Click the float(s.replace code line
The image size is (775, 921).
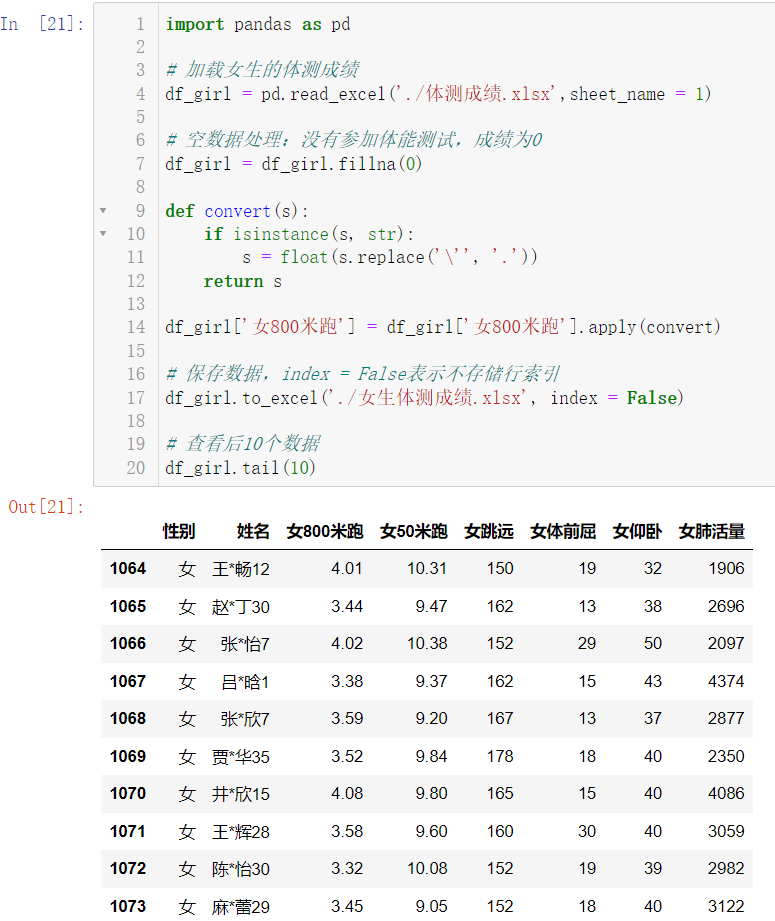point(390,257)
